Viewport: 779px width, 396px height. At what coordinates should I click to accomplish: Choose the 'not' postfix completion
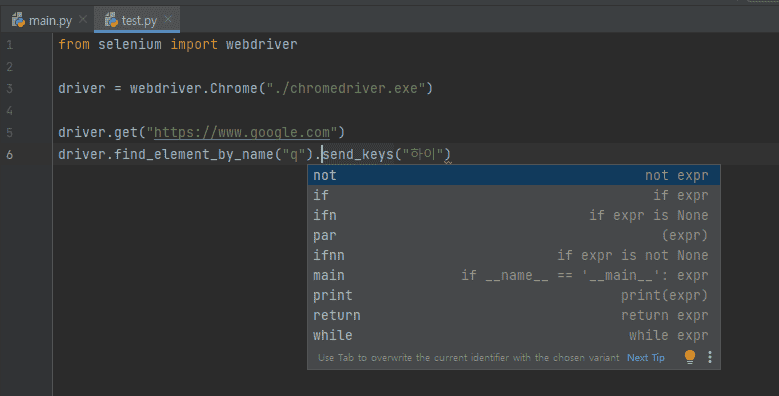[x=514, y=175]
